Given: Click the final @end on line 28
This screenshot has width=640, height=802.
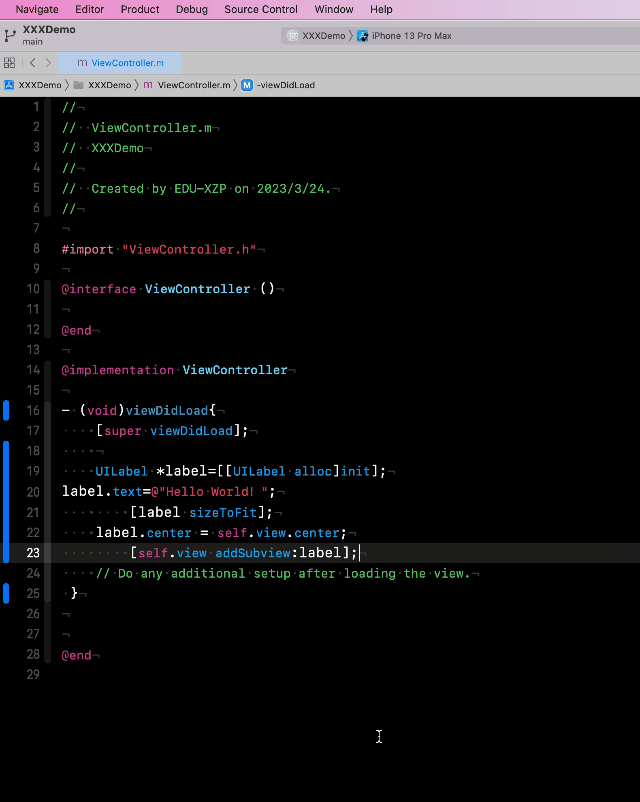Looking at the screenshot, I should tap(76, 655).
